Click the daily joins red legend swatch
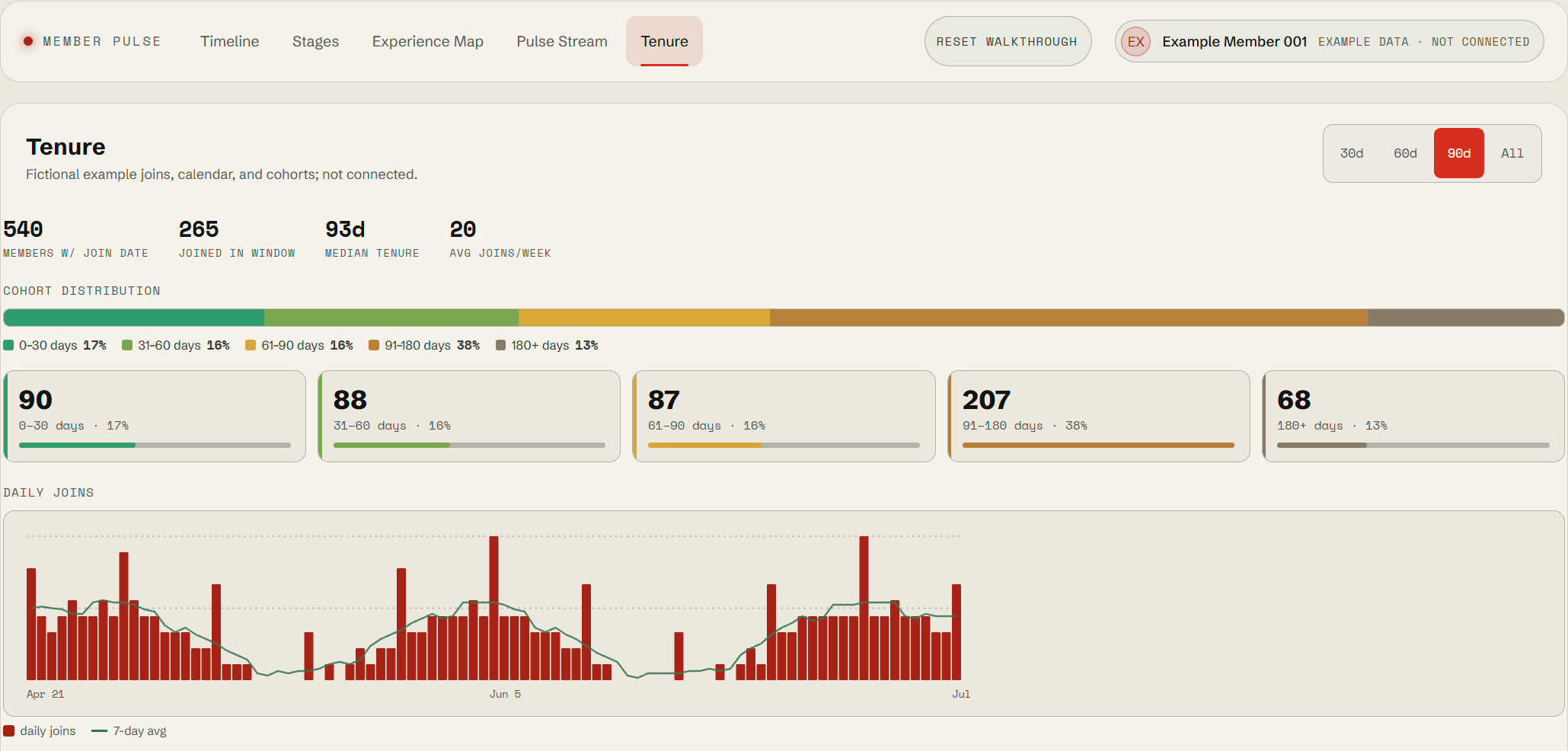1568x751 pixels. pyautogui.click(x=9, y=731)
